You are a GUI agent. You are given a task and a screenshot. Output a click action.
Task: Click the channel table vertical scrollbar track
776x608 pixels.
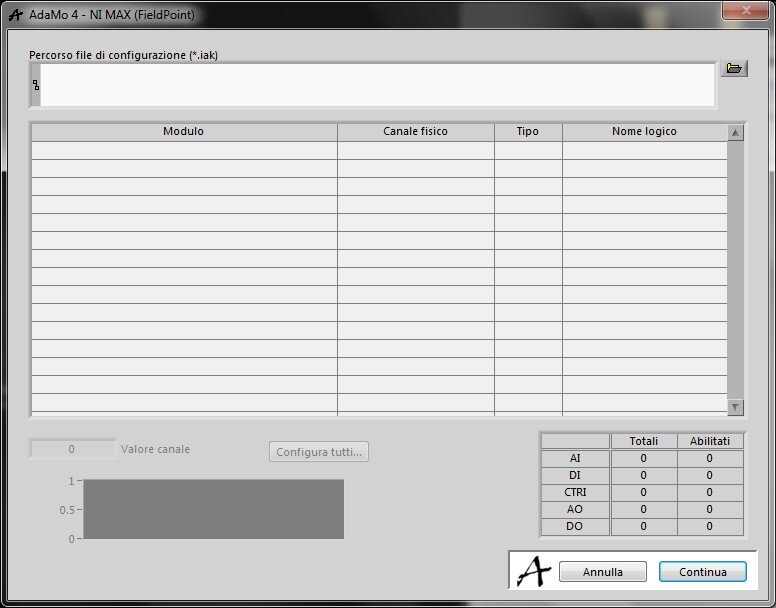point(736,270)
